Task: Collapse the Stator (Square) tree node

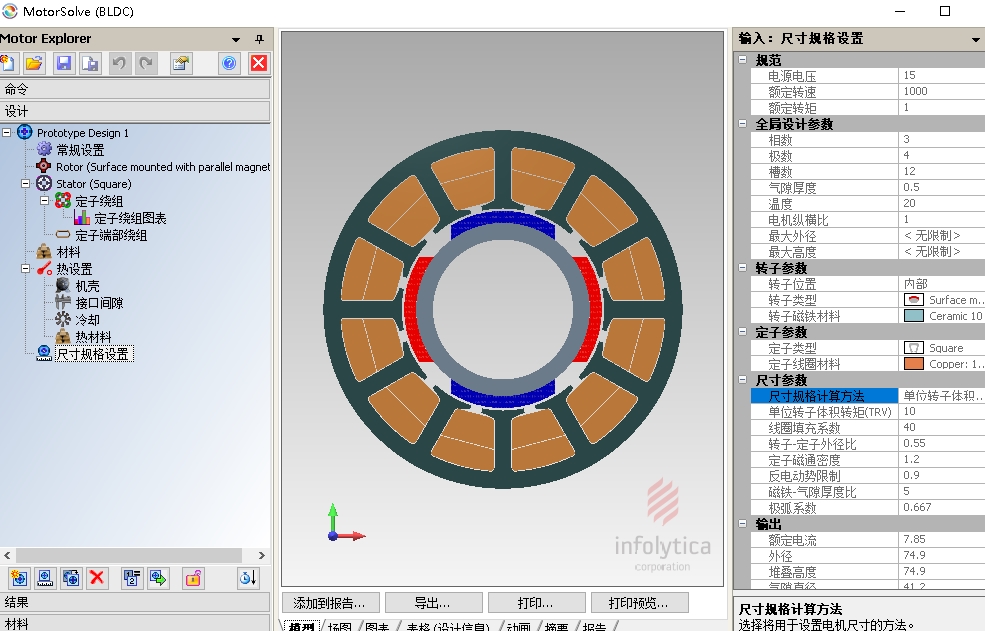Action: (x=26, y=184)
